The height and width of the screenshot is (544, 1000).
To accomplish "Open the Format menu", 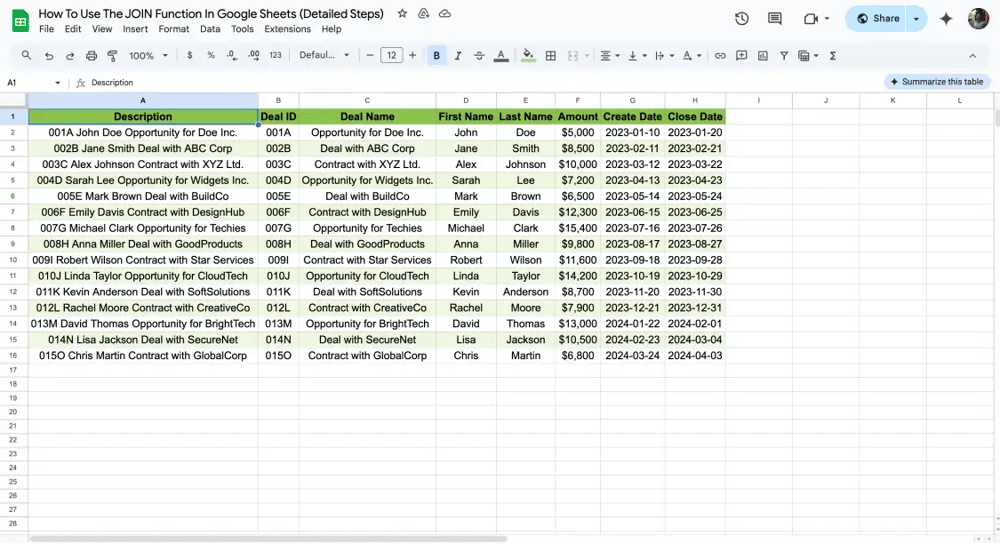I will click(173, 29).
